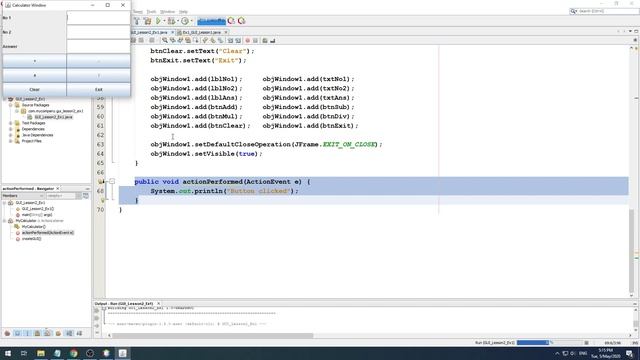Toggle first filter icon in Navigator bottom toolbar
The image size is (640, 360).
(x=7, y=333)
